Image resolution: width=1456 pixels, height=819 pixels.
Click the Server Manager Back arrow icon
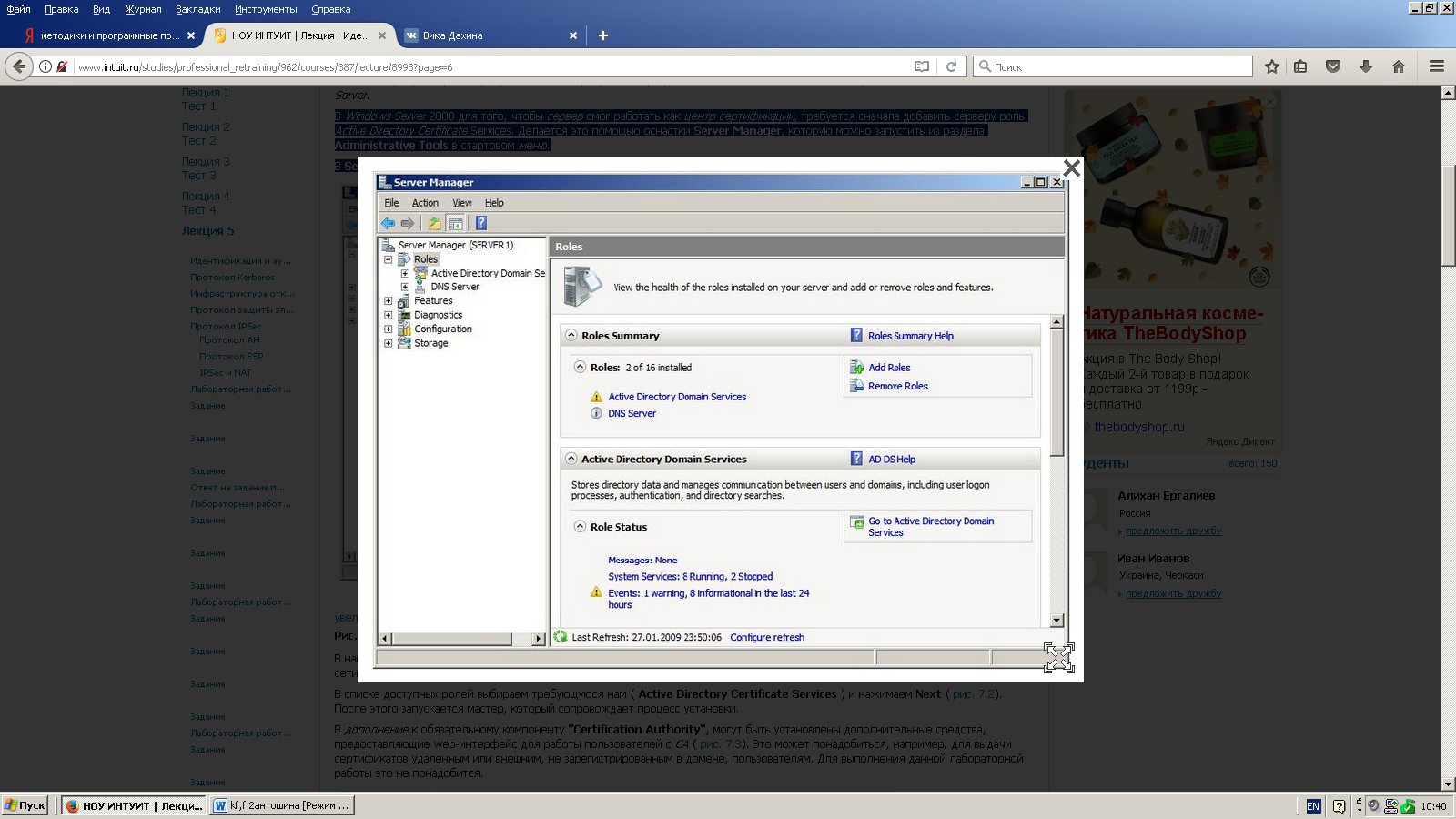[389, 223]
